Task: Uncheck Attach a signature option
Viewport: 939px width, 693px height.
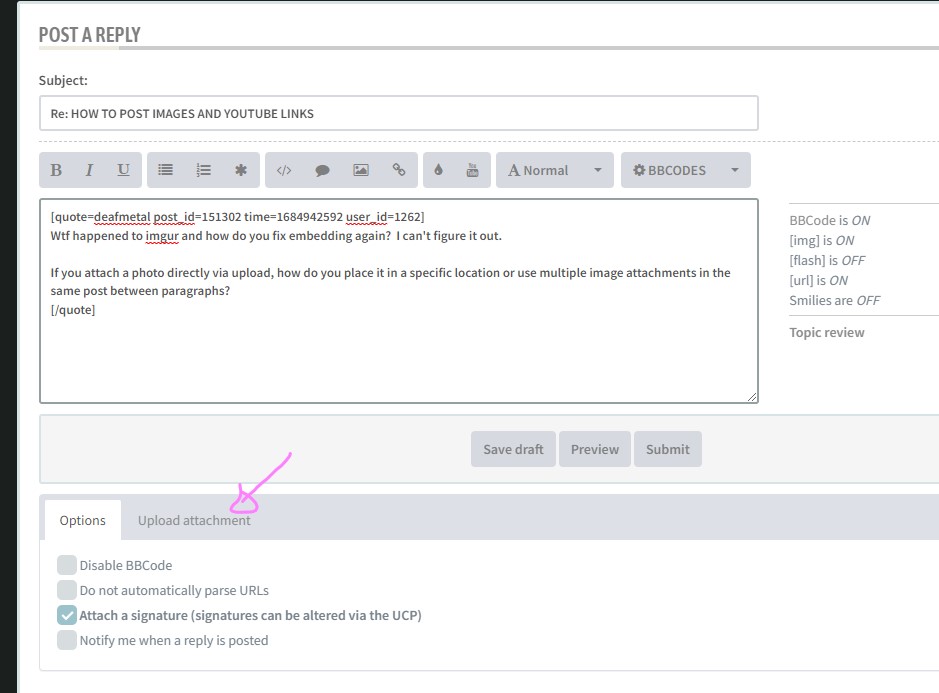Action: (x=67, y=615)
